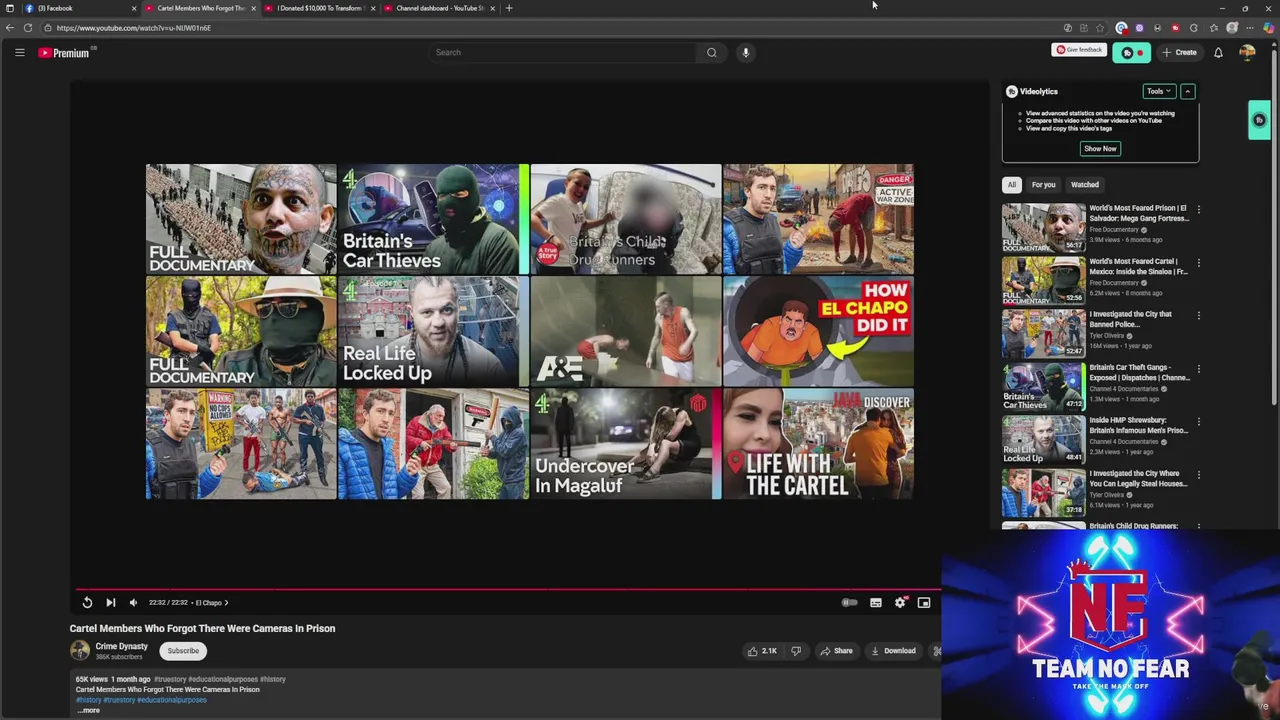Viewport: 1280px width, 720px height.
Task: Click the browser address bar URL
Action: click(134, 28)
